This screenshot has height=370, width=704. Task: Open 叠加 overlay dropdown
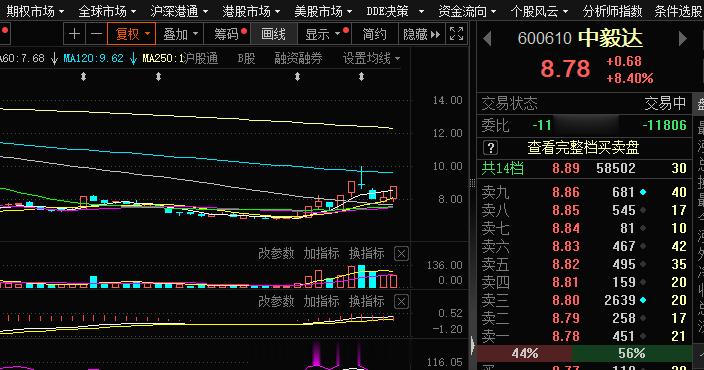180,34
